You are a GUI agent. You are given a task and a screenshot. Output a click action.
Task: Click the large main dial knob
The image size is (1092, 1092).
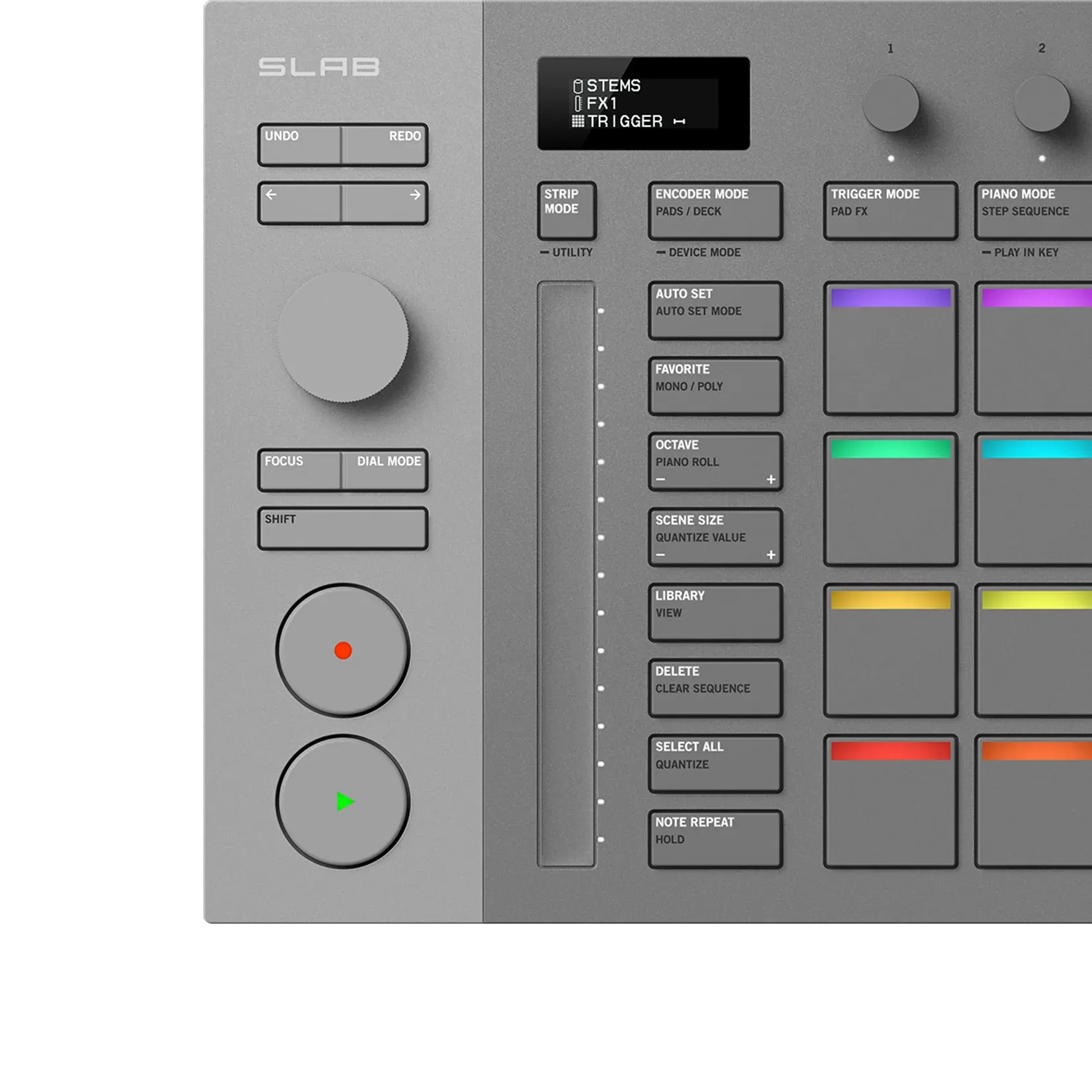point(343,338)
